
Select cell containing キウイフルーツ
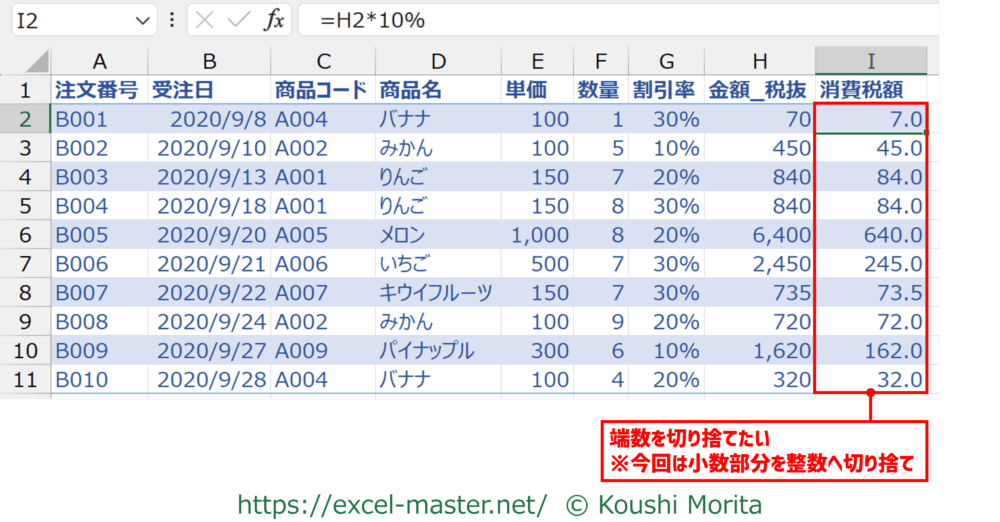437,293
